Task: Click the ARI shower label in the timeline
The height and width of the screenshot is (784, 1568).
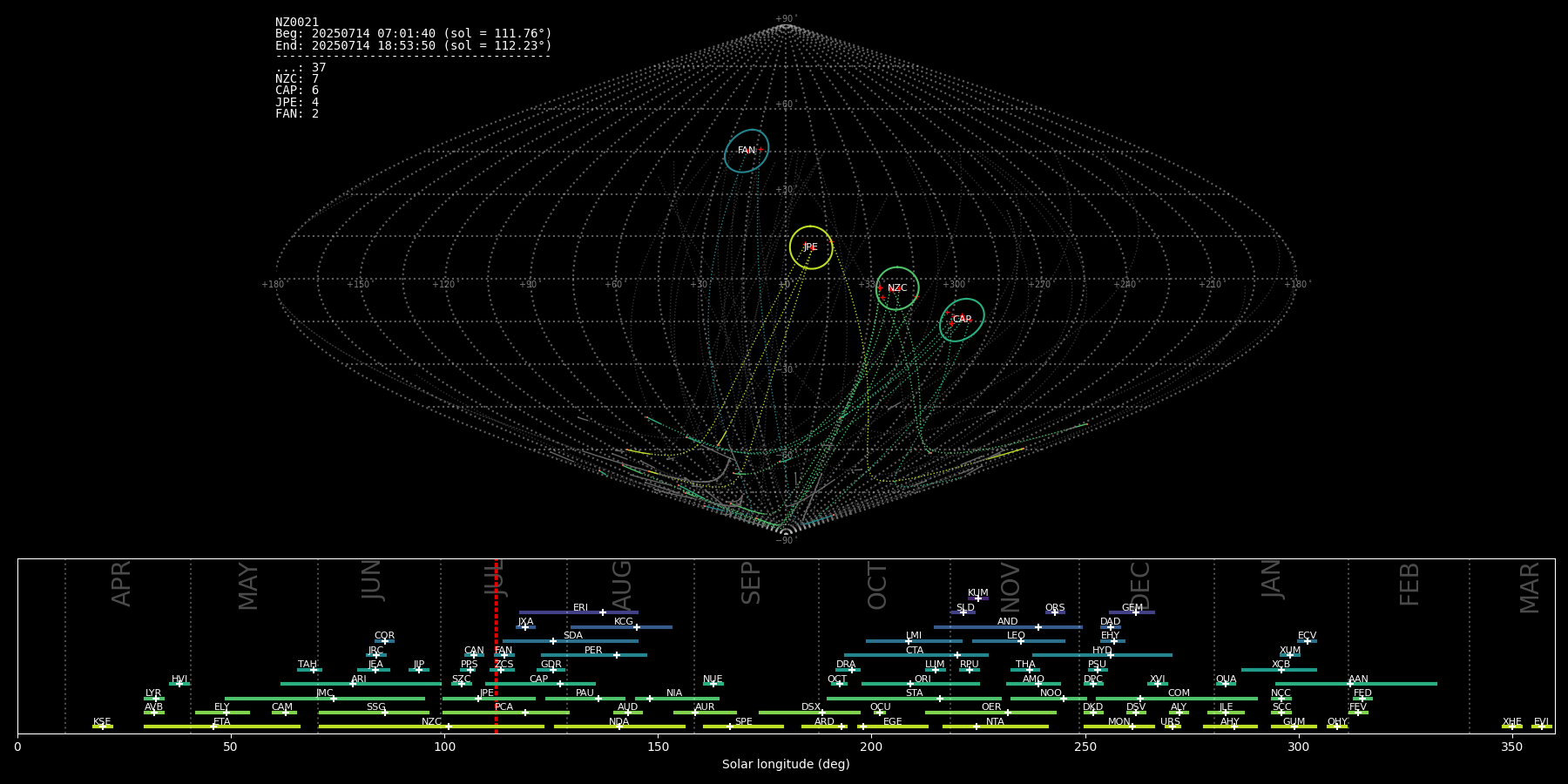Action: tap(359, 679)
